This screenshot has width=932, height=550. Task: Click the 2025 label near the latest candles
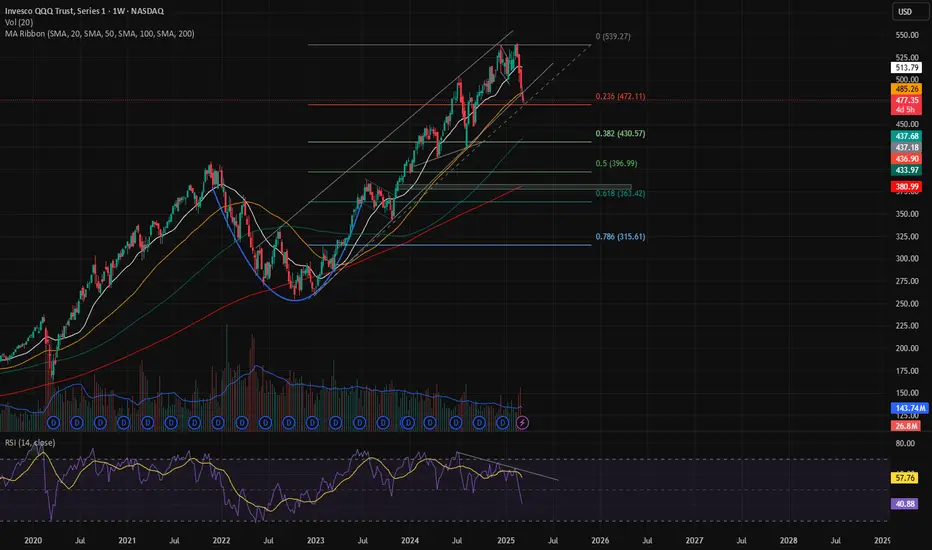click(x=506, y=540)
